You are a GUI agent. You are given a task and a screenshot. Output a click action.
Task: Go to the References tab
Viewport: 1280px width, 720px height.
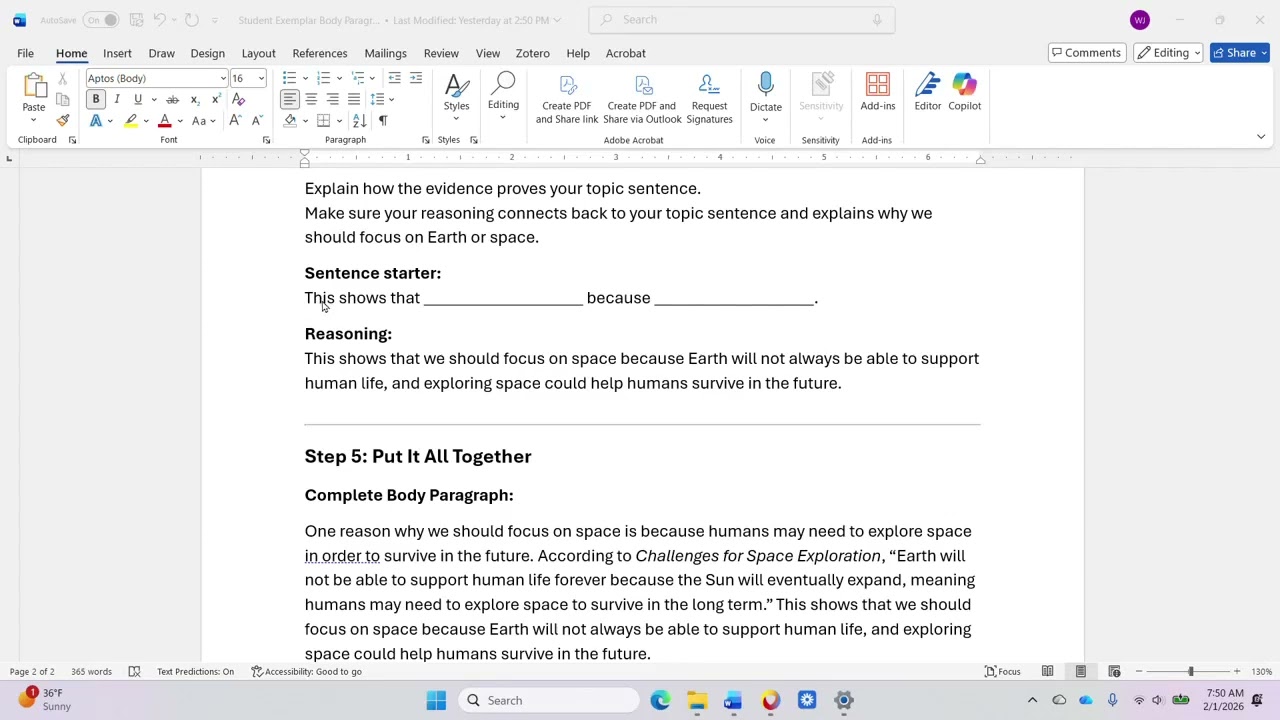pos(320,53)
